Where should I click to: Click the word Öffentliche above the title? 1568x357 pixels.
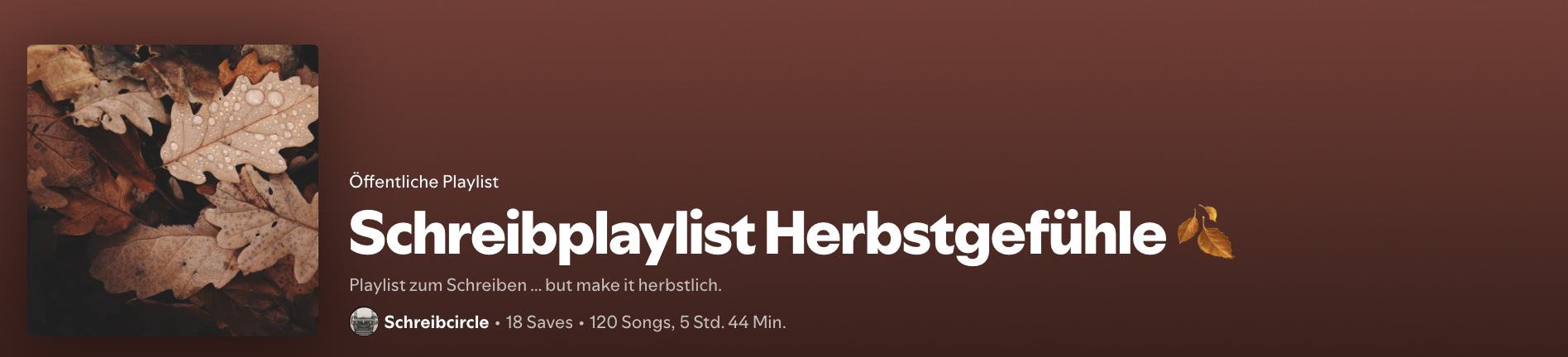coord(394,182)
